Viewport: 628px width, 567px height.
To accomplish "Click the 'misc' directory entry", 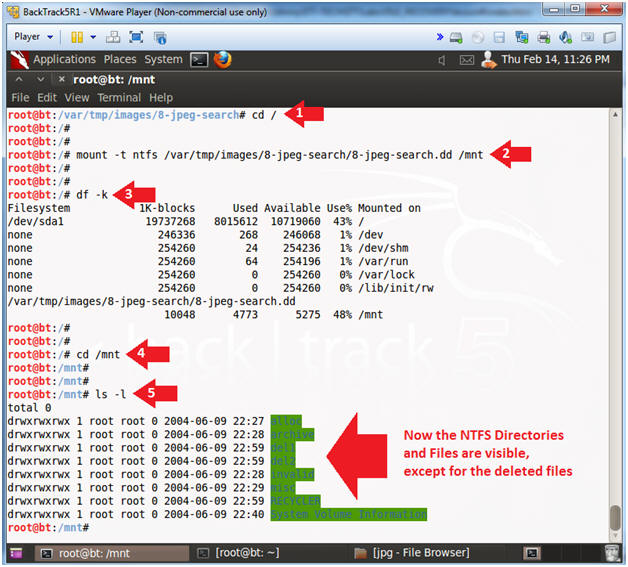I will [x=283, y=488].
